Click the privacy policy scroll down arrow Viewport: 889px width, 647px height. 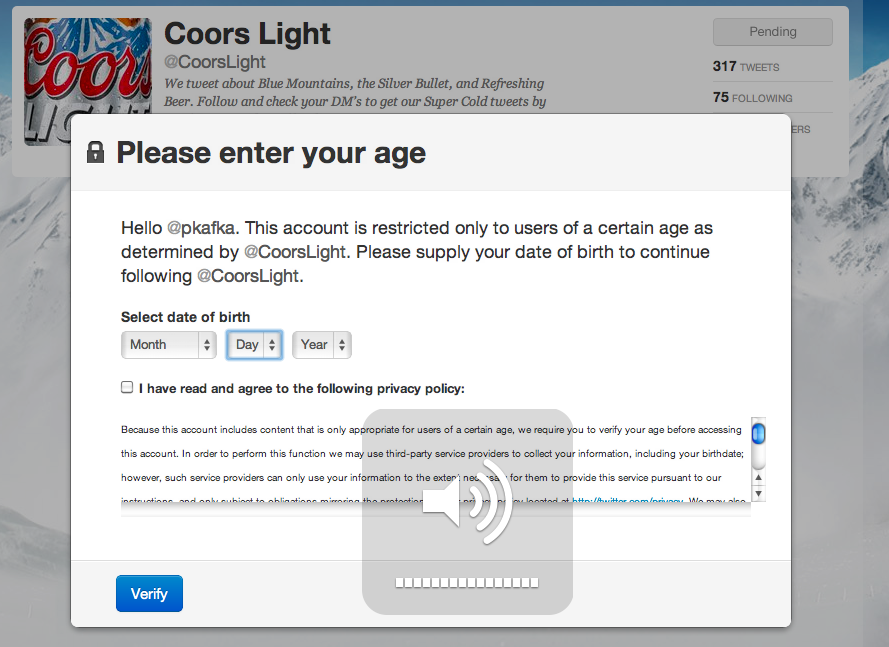[x=758, y=494]
